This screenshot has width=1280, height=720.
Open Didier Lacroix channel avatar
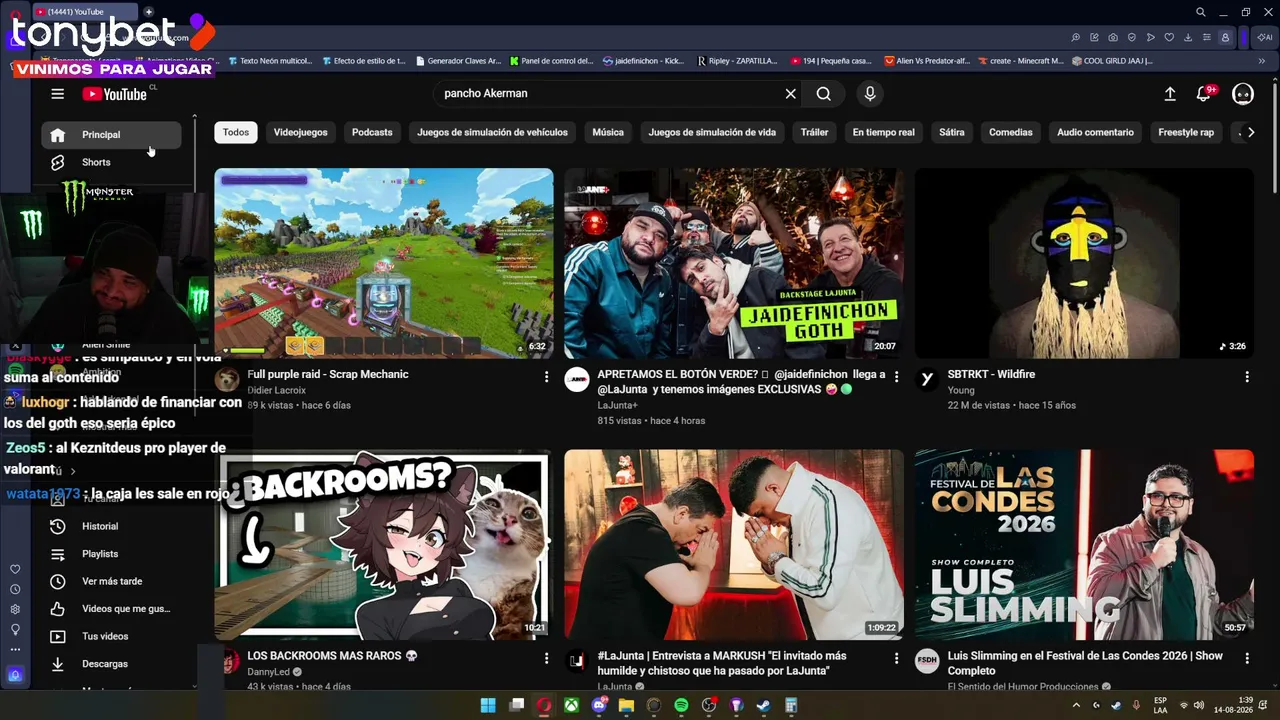[228, 380]
